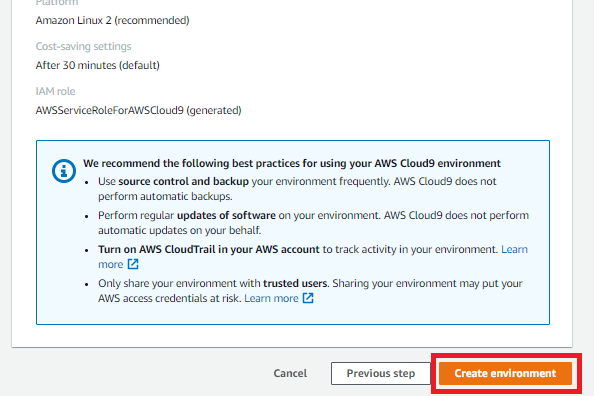Viewport: 594px width, 396px height.
Task: Click the bold 'source control and backup' text
Action: click(183, 182)
